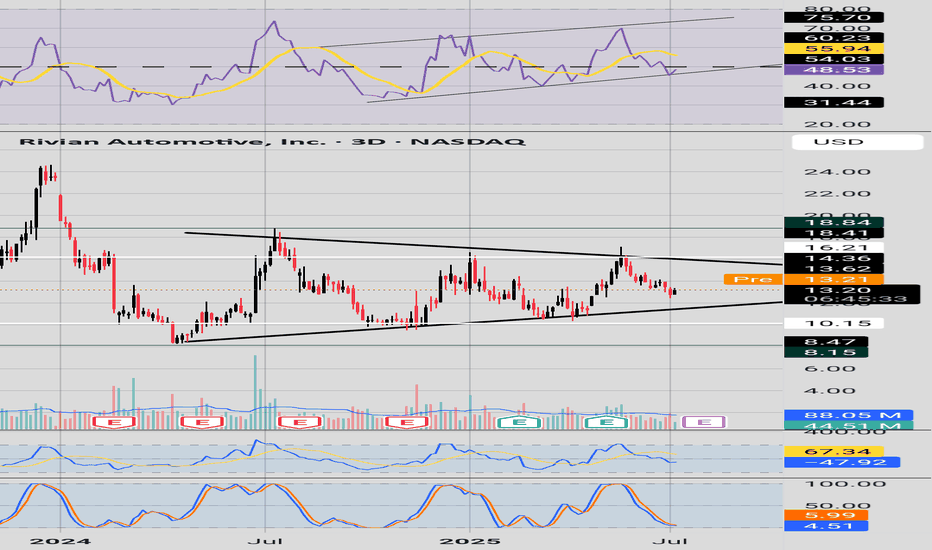
Task: Click the orange Pre 13.21 pre-market label
Action: pyautogui.click(x=804, y=279)
